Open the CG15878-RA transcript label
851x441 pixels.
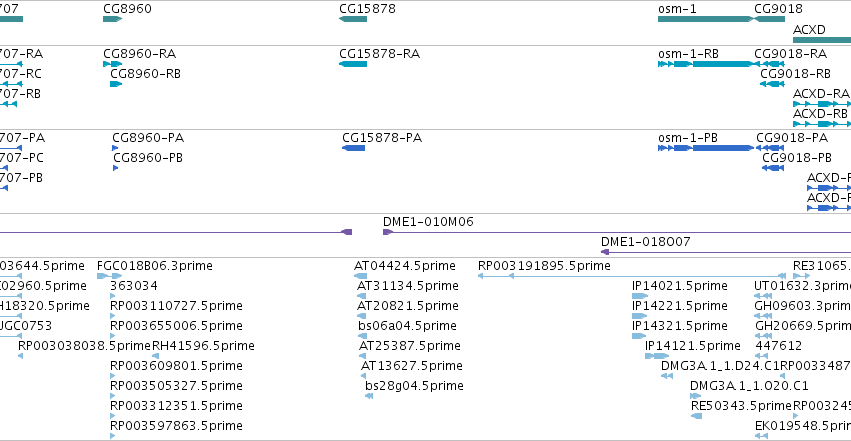point(379,54)
